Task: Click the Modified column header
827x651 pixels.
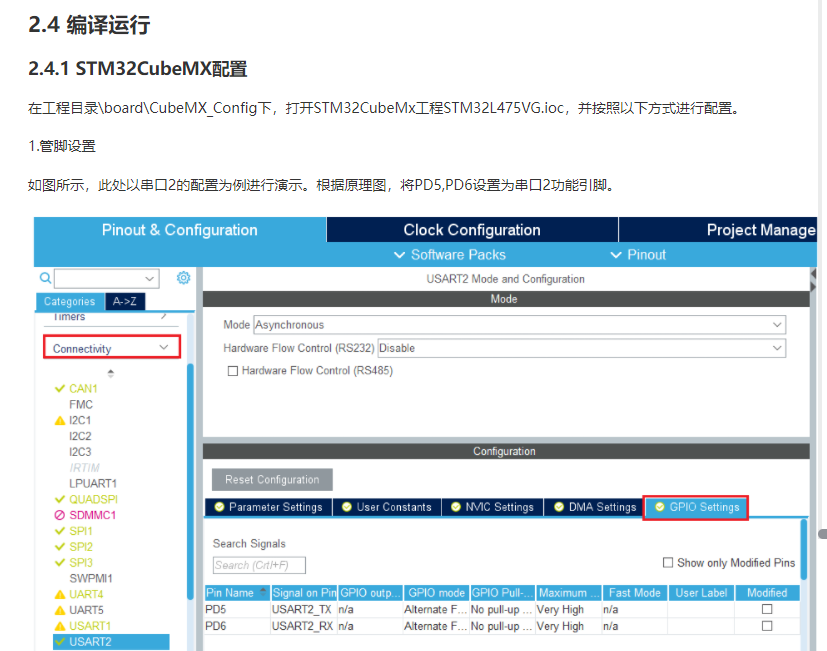Action: 767,592
